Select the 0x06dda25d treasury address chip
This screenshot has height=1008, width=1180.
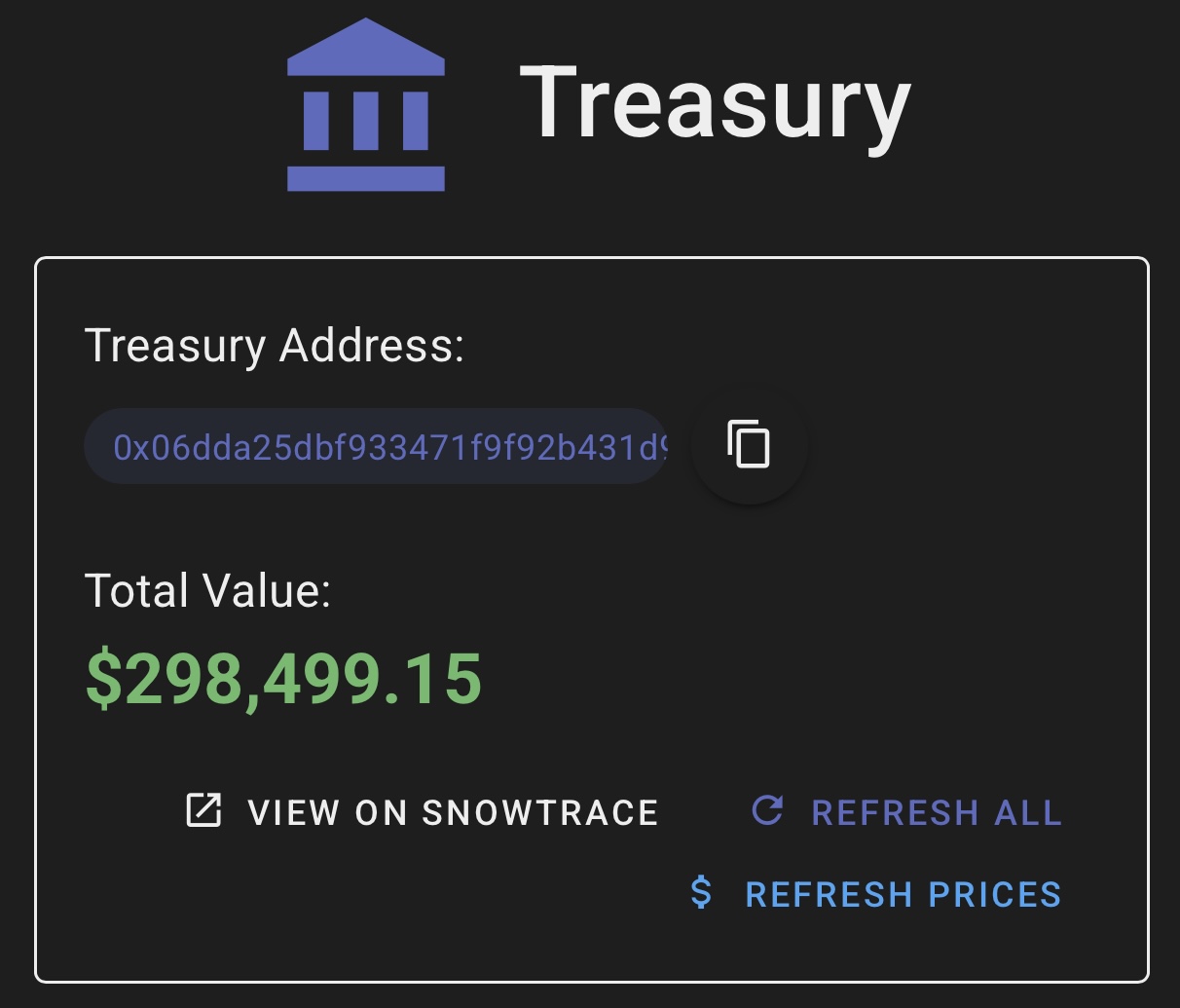click(x=376, y=447)
